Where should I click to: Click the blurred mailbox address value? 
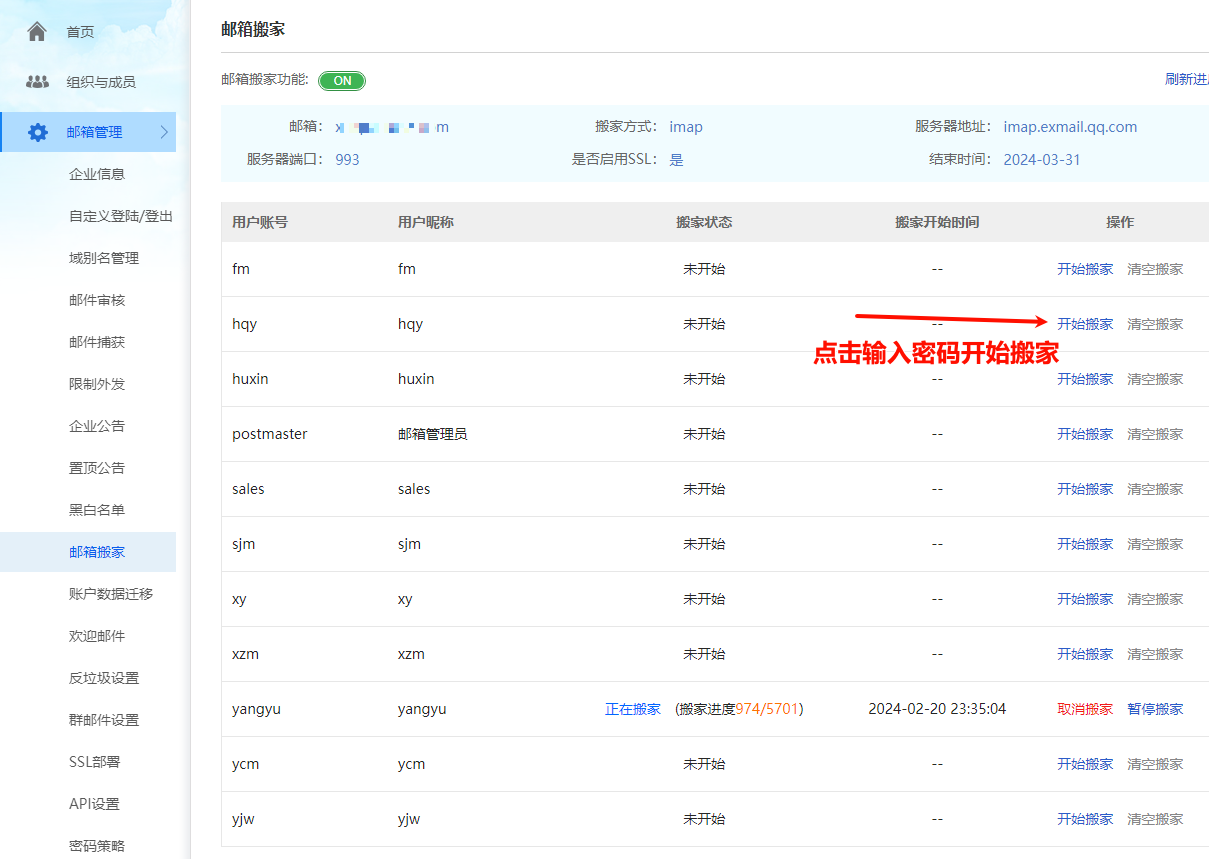click(392, 127)
